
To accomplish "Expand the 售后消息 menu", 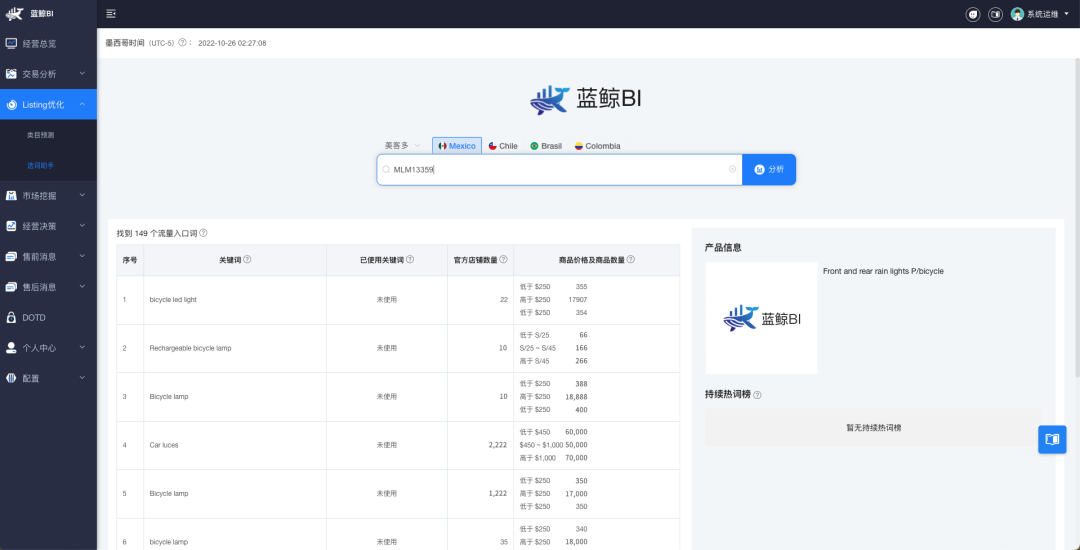I will click(x=48, y=287).
